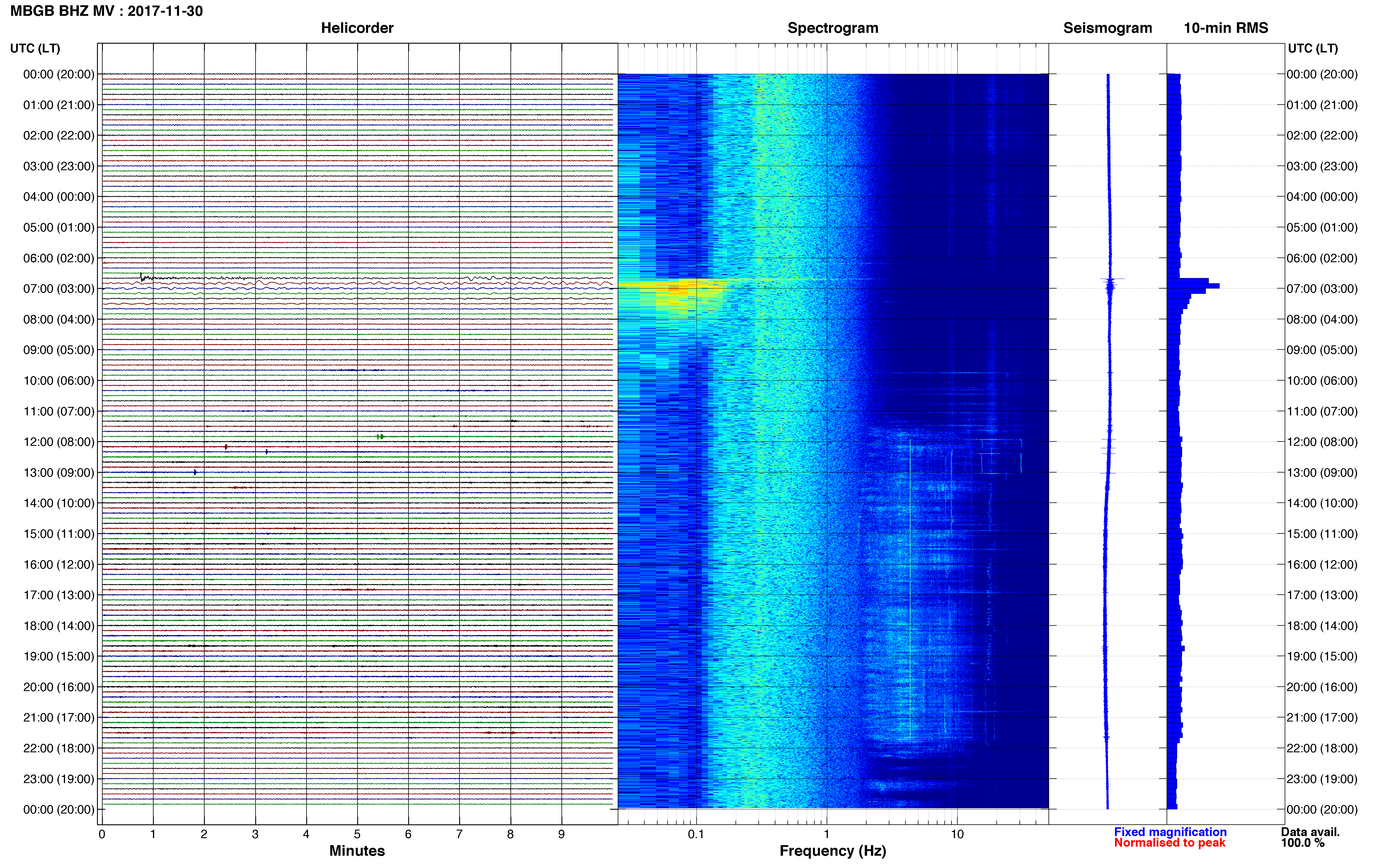Viewport: 1389px width, 868px height.
Task: Click the right '16:00 (12:00)' time label
Action: [x=1322, y=564]
